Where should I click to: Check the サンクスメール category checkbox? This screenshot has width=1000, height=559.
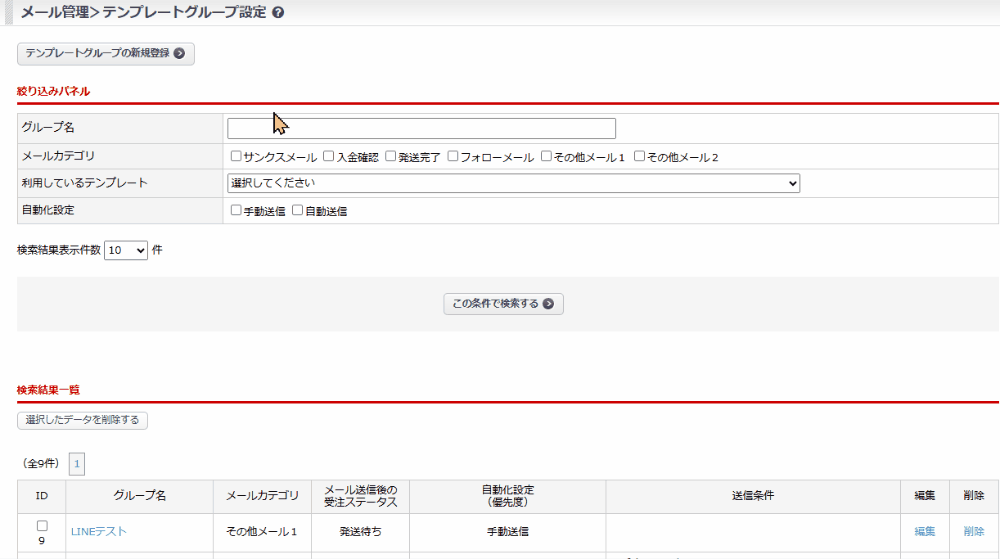pos(236,156)
